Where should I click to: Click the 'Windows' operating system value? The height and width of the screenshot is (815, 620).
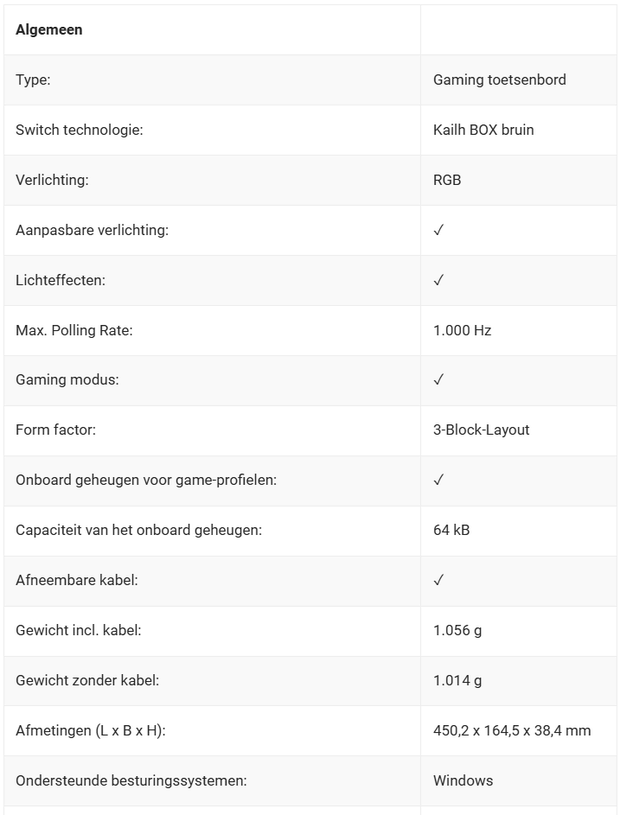463,780
